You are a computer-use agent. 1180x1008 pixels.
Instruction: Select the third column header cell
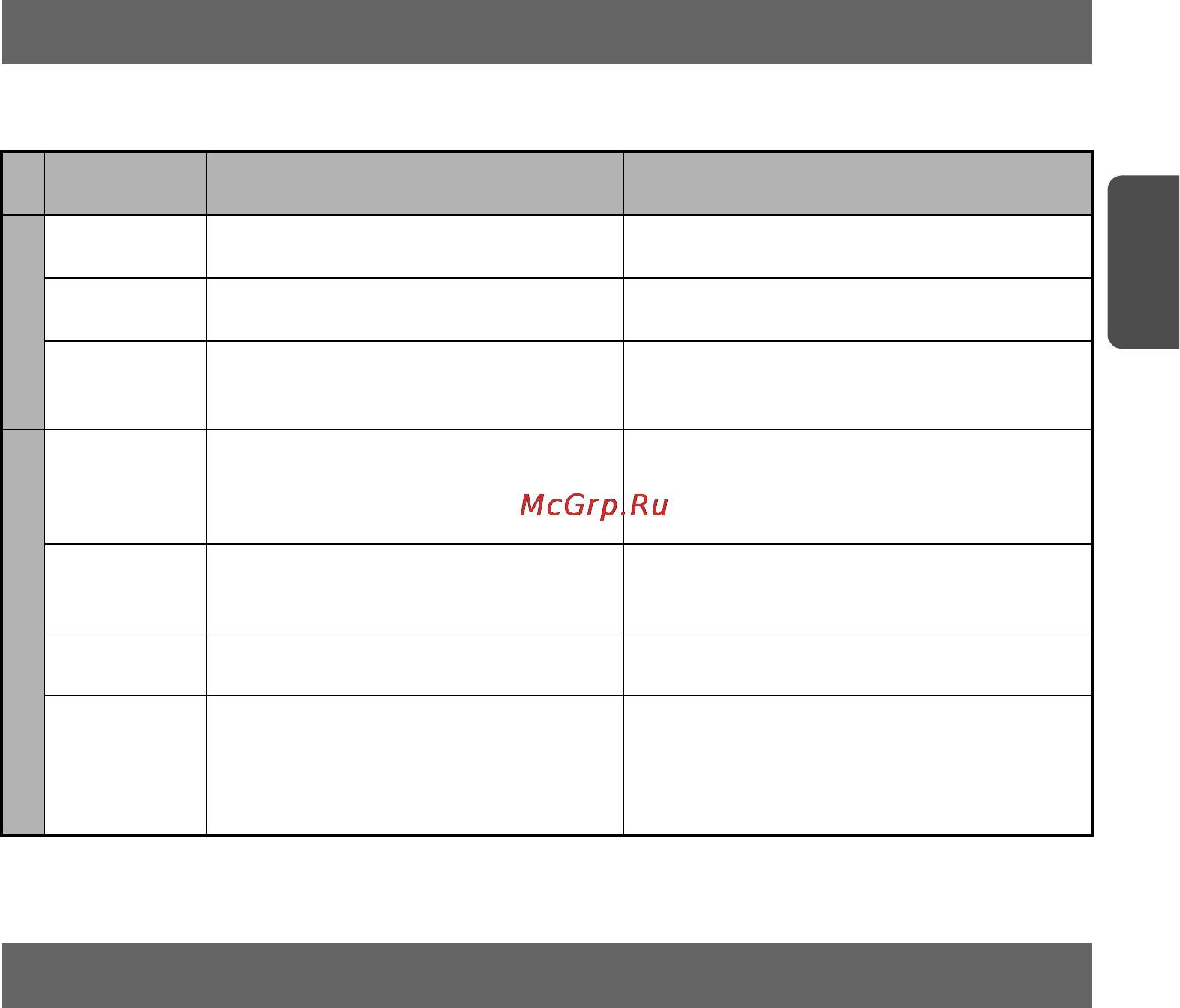415,184
